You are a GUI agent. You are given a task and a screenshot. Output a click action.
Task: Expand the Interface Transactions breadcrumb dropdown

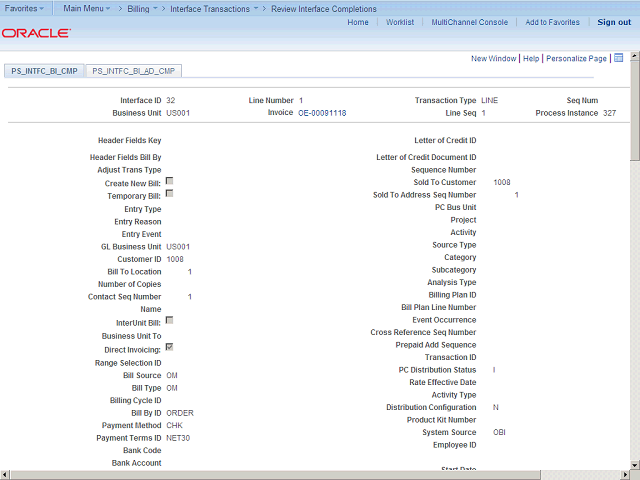click(x=256, y=9)
